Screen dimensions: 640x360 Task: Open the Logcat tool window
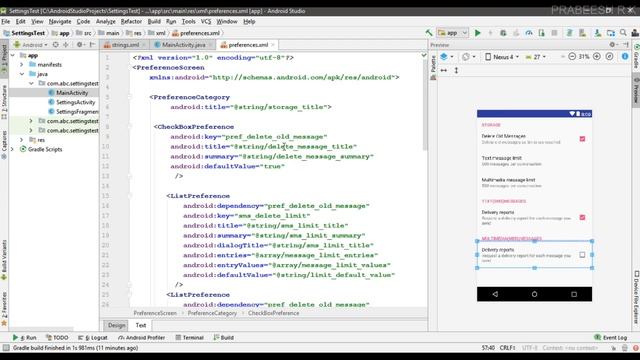point(93,338)
